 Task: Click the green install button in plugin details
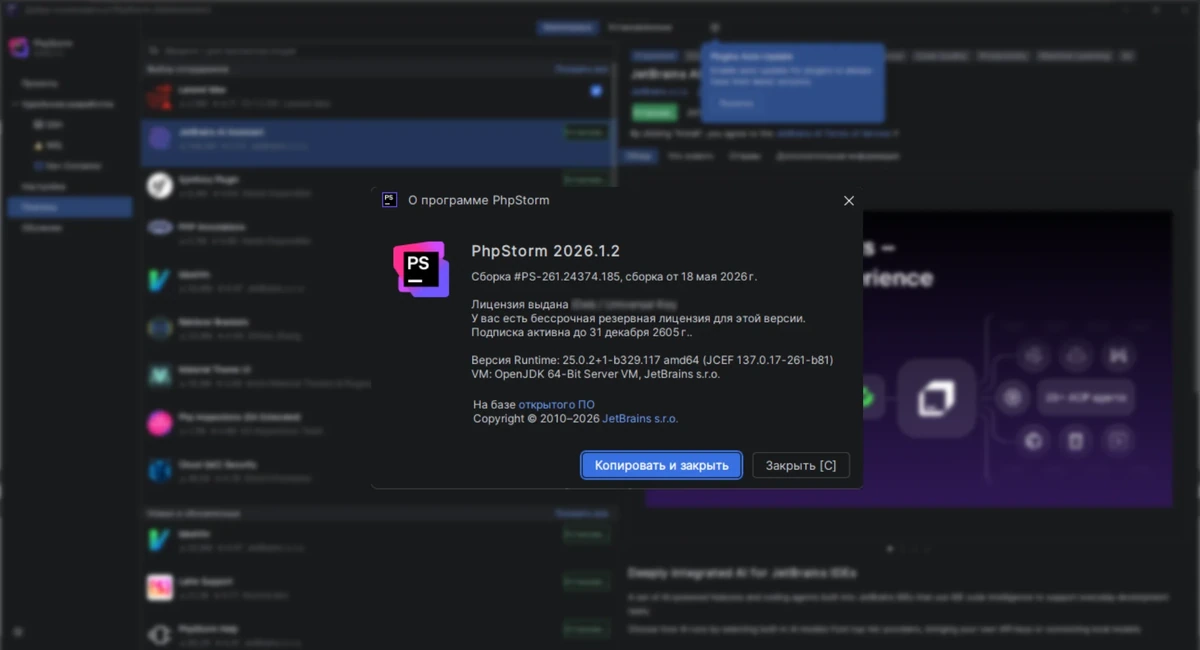coord(654,113)
